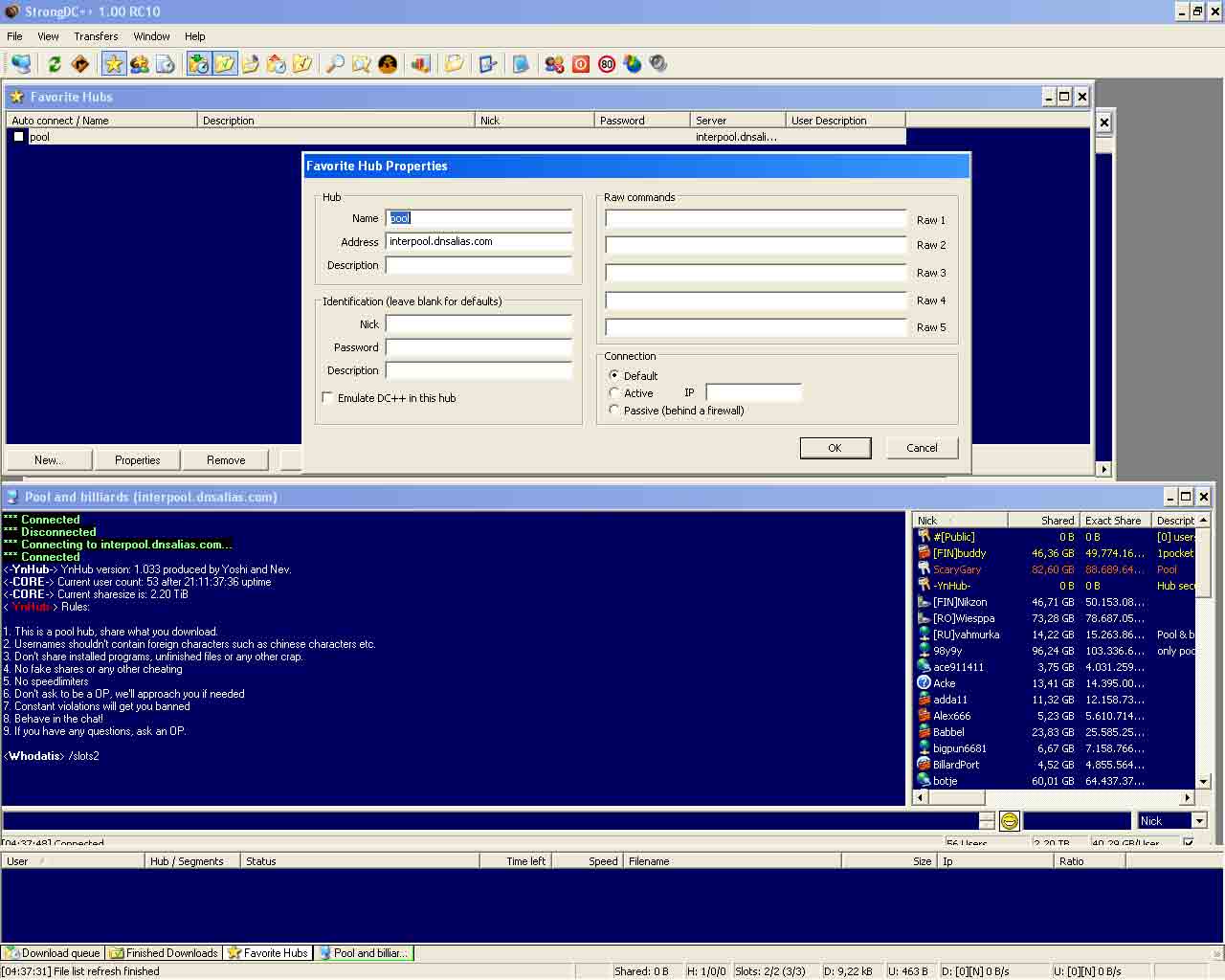Switch to the Pool and billiar... tab
Viewport: 1225px width, 980px height.
(x=364, y=953)
